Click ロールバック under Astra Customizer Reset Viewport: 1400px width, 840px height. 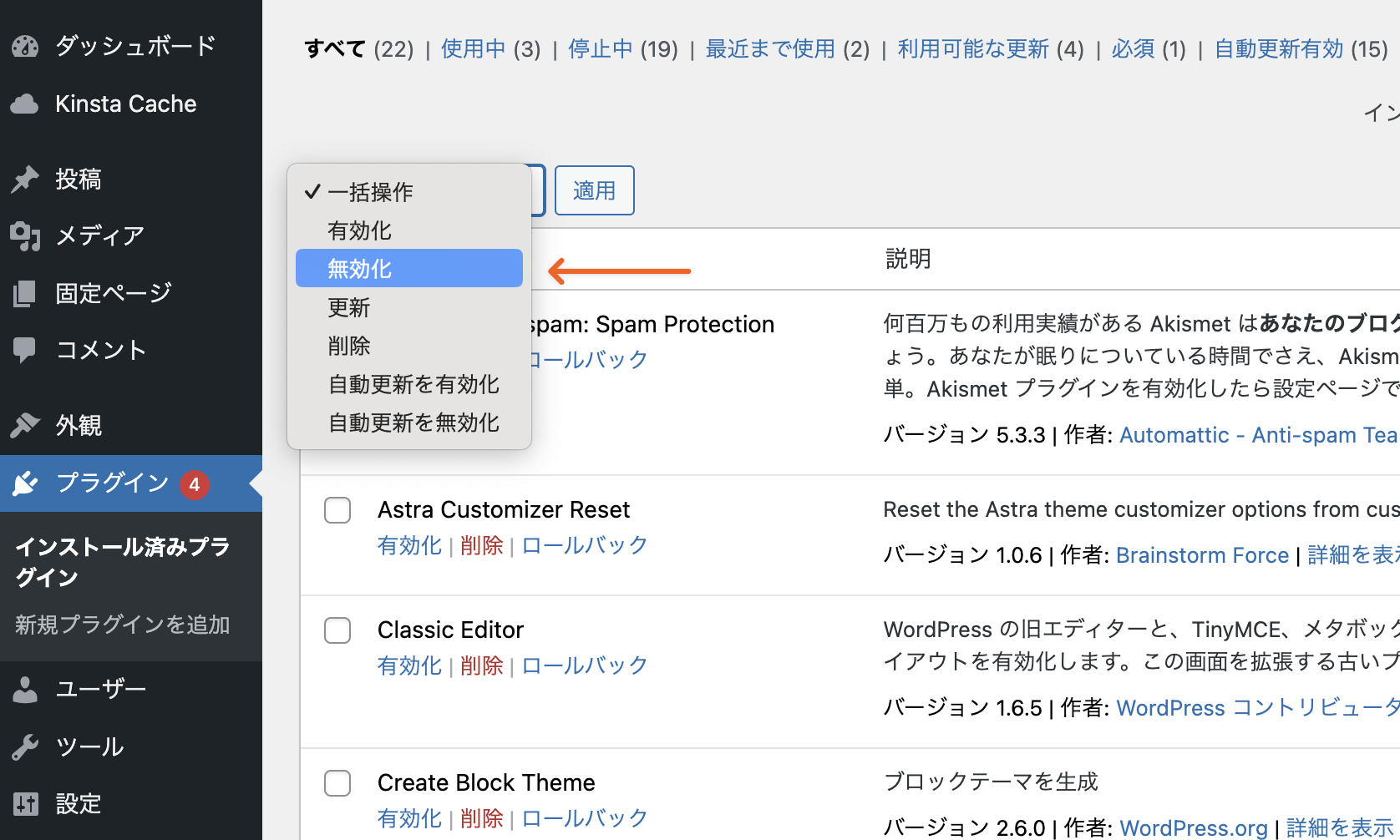(585, 545)
